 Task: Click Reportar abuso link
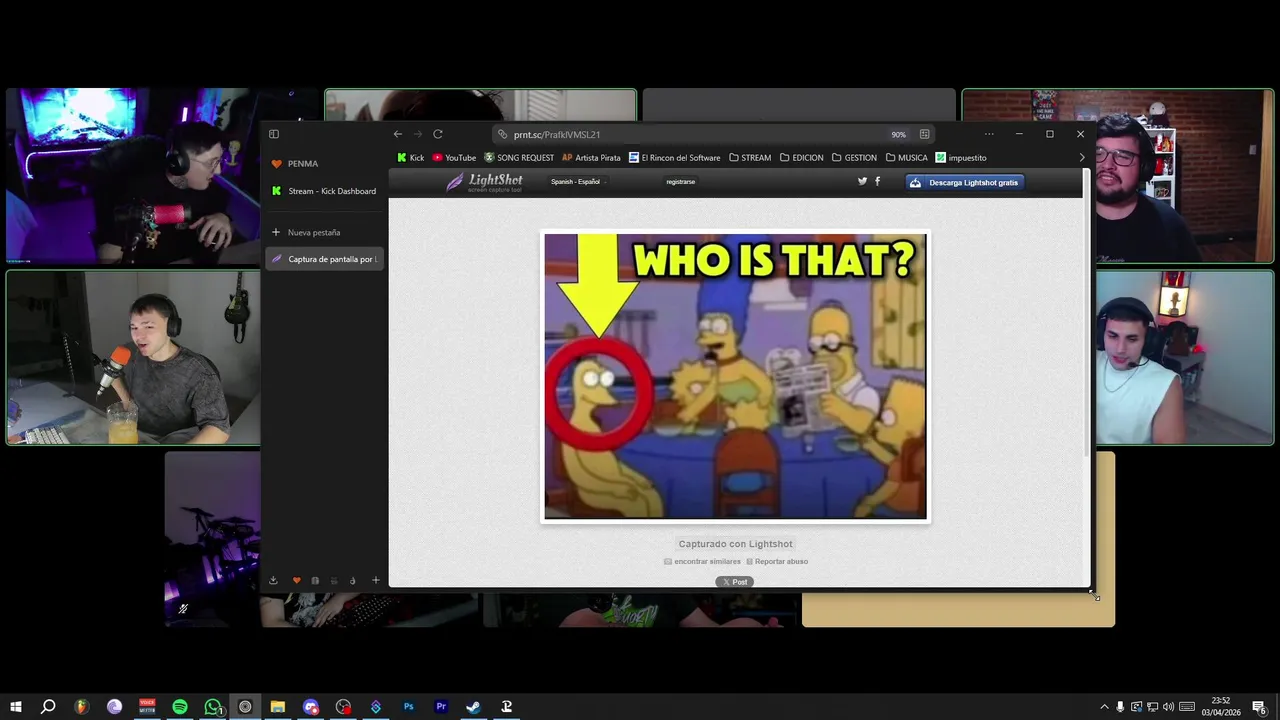777,561
